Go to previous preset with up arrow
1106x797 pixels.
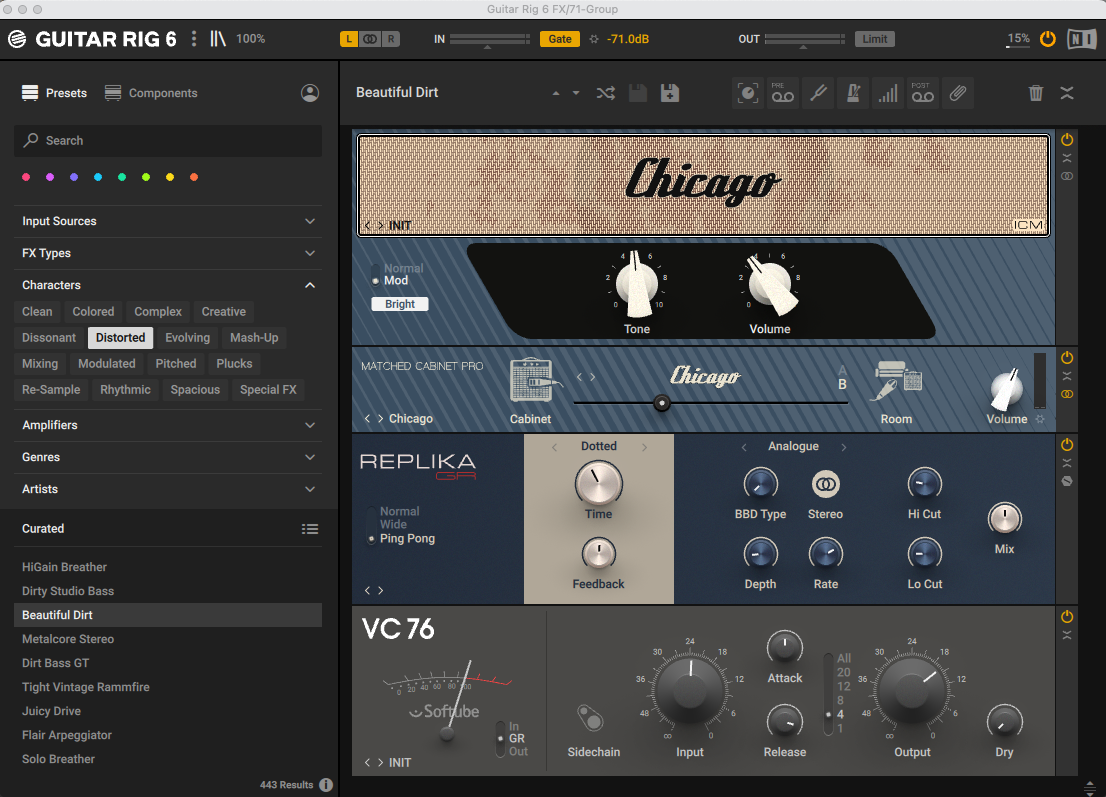coord(556,93)
